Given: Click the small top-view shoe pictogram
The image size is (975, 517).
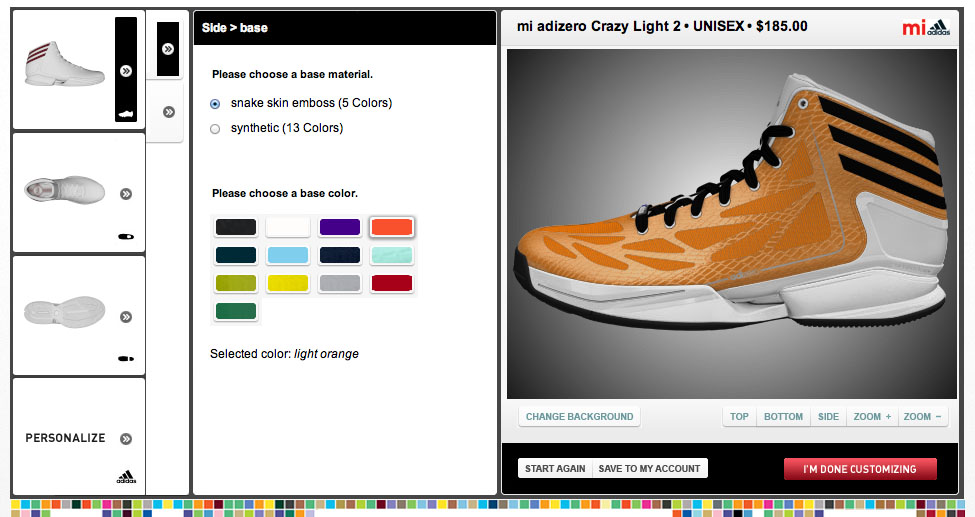Looking at the screenshot, I should tap(126, 236).
